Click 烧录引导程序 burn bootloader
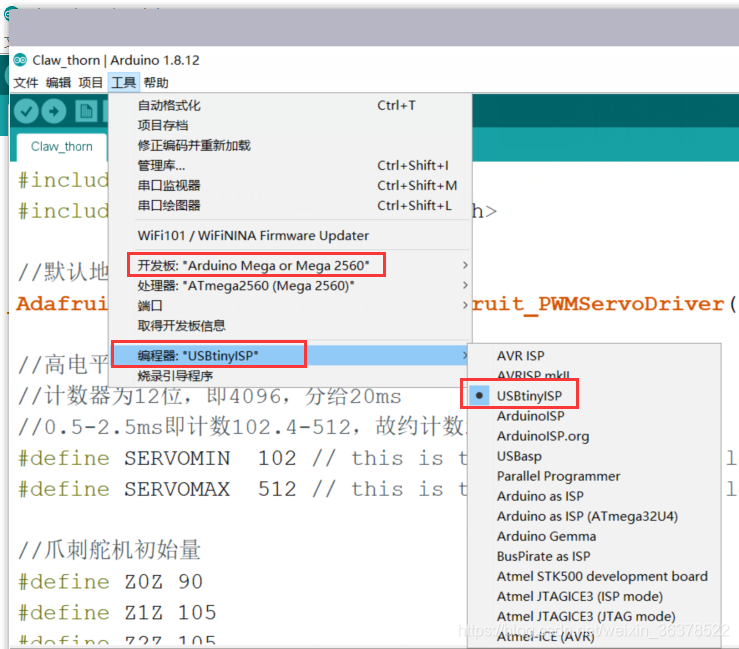739x649 pixels. coord(290,376)
